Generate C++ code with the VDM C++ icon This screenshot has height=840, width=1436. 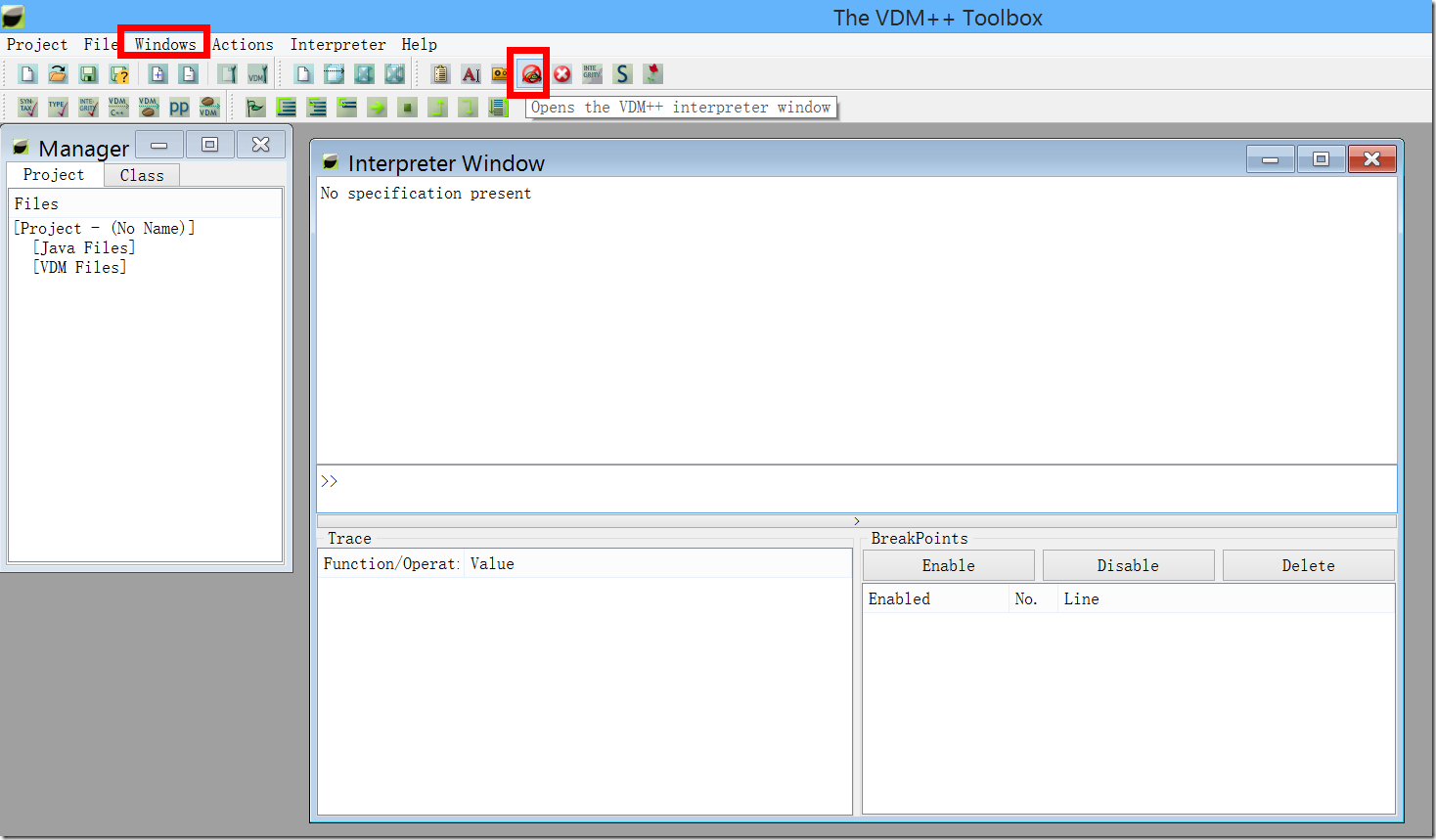[118, 107]
